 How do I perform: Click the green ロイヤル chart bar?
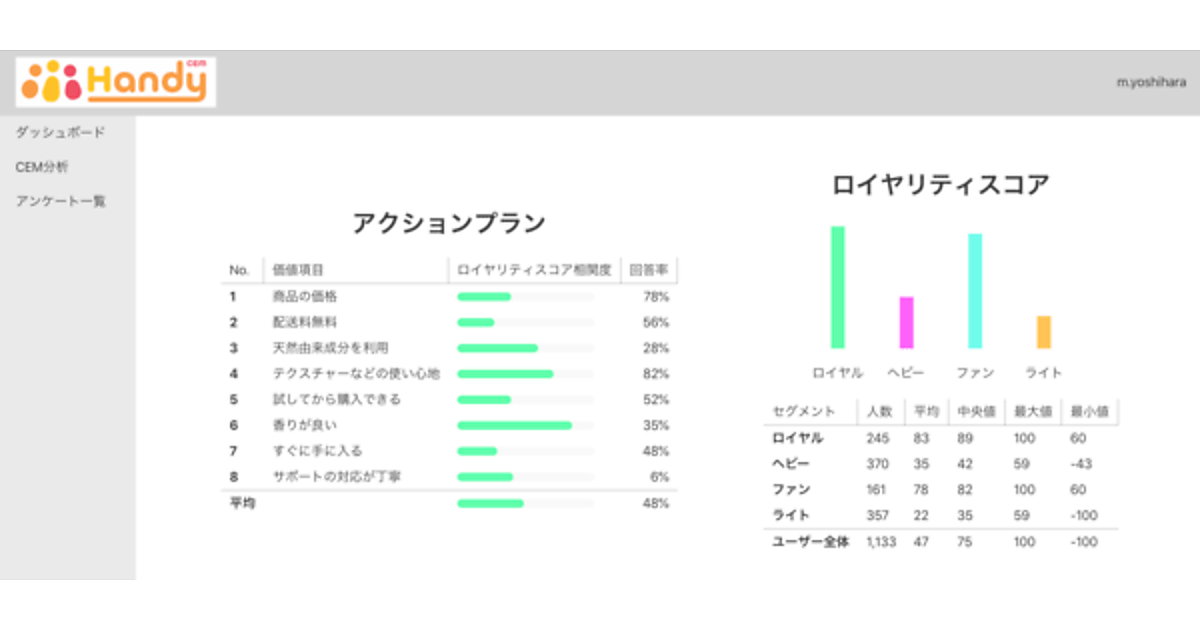pos(838,287)
